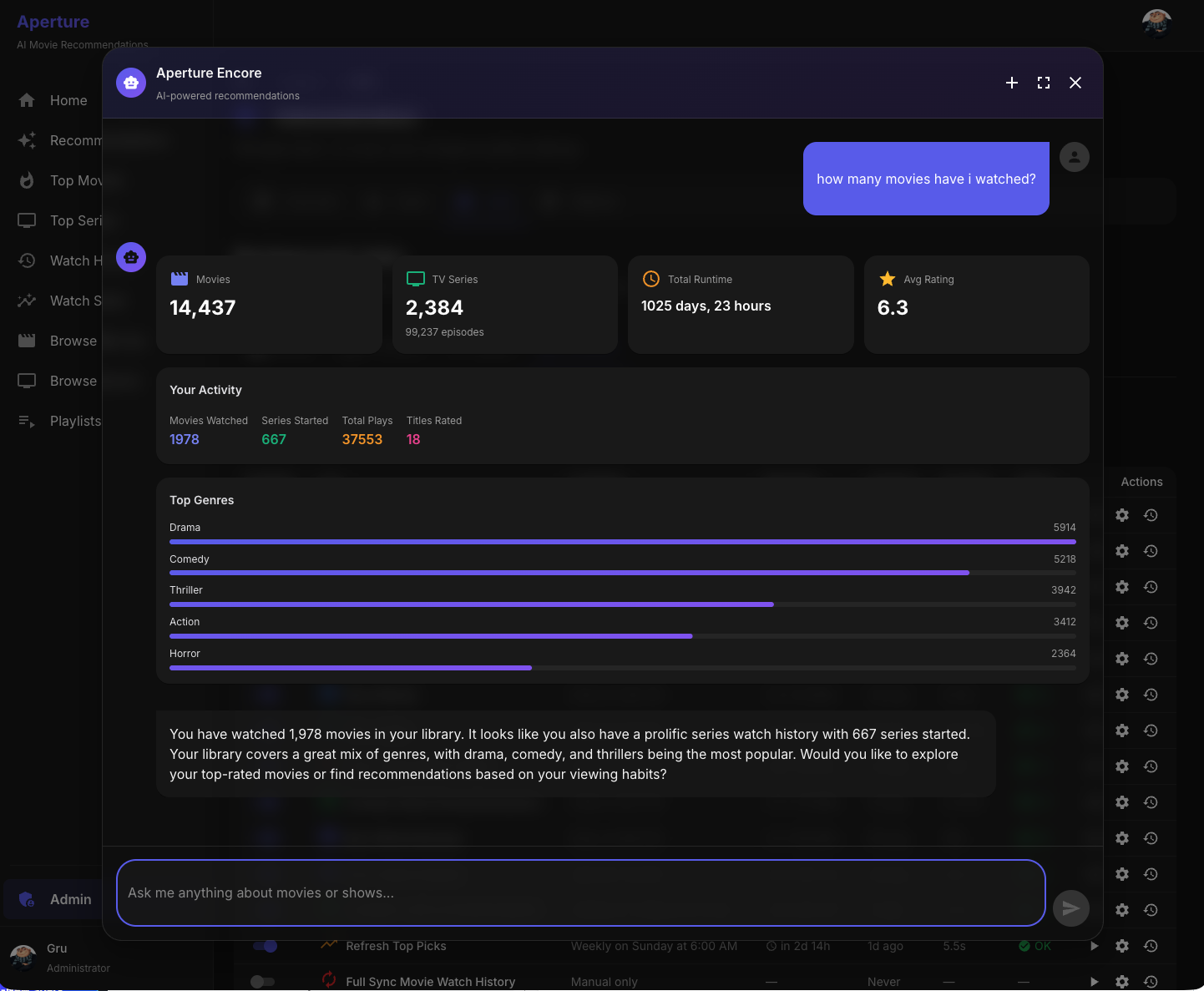The width and height of the screenshot is (1204, 991).
Task: Click the 'how many movies have i watched?' bubble
Action: [x=926, y=179]
